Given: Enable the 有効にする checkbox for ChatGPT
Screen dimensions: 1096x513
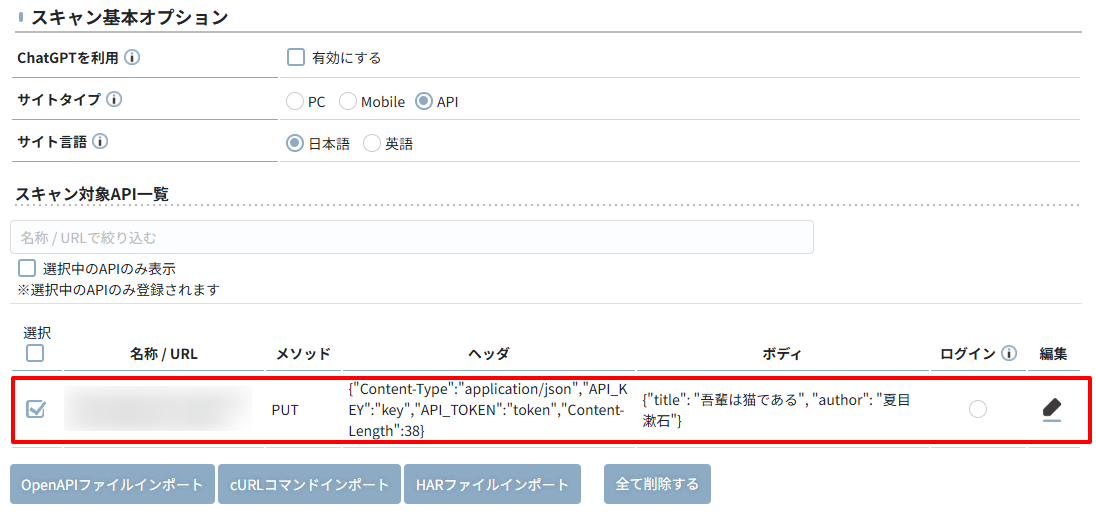Looking at the screenshot, I should (296, 58).
